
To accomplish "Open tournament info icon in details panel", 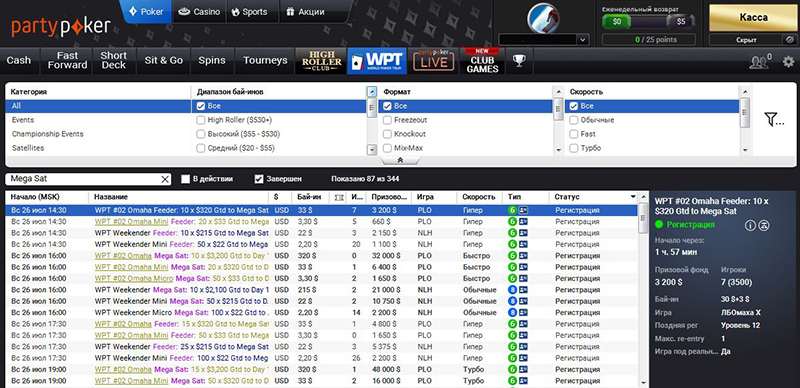I will coord(750,225).
